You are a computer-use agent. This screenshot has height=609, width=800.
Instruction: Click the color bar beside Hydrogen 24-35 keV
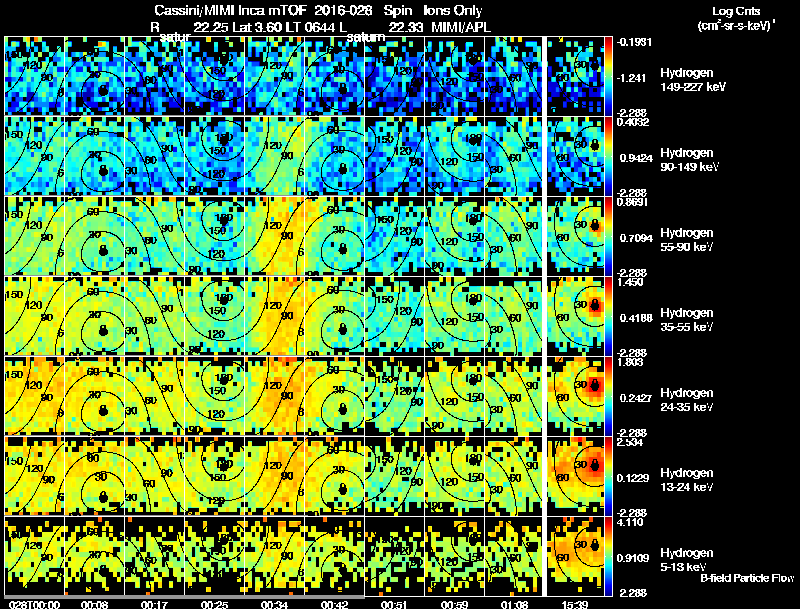click(608, 396)
